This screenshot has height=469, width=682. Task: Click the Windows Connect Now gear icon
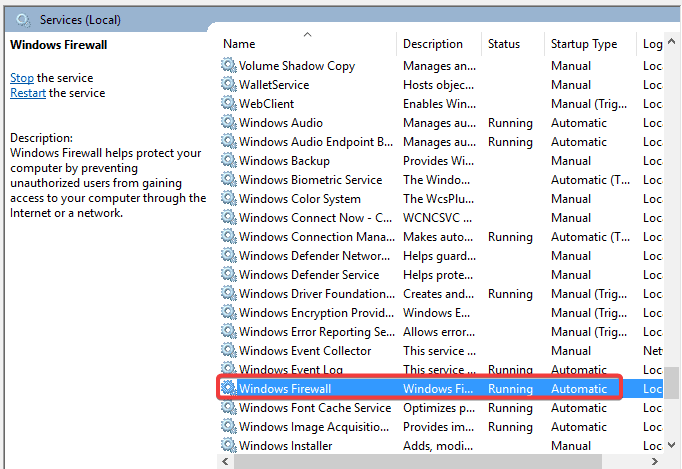point(228,218)
